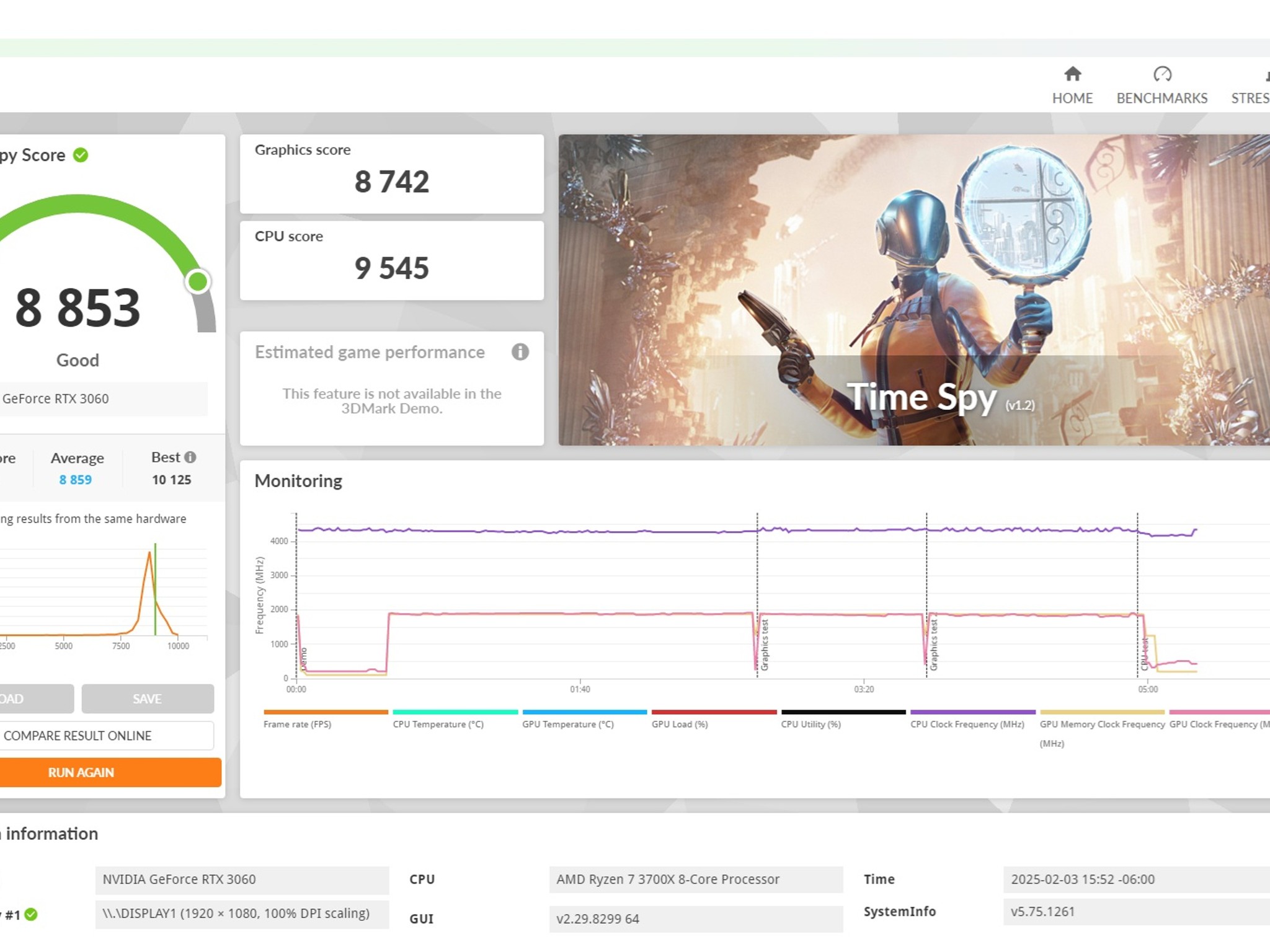Click the GUI version v2.29.8299 64

tap(696, 919)
